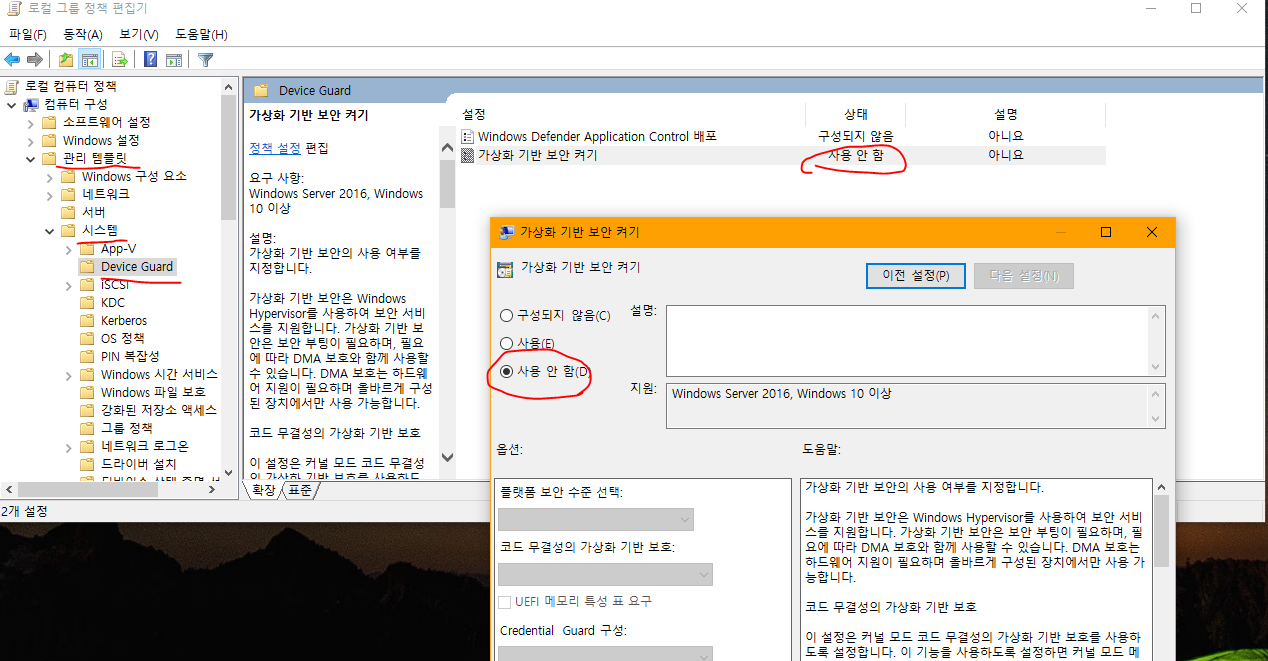
Task: Open the 코드 무결성의 가상화 기반 보호 dropdown
Action: point(605,574)
